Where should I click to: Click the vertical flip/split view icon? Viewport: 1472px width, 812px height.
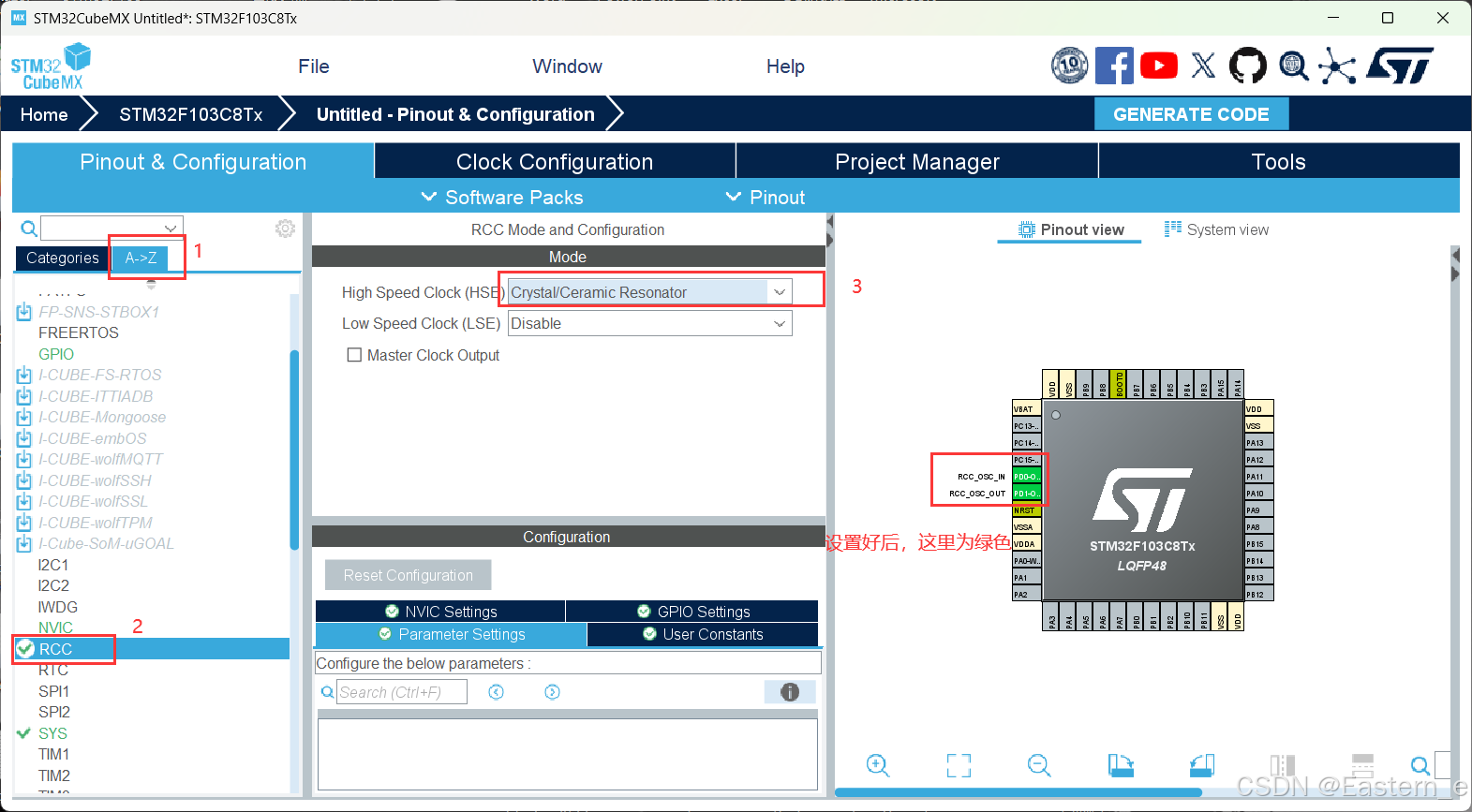pos(1283,765)
